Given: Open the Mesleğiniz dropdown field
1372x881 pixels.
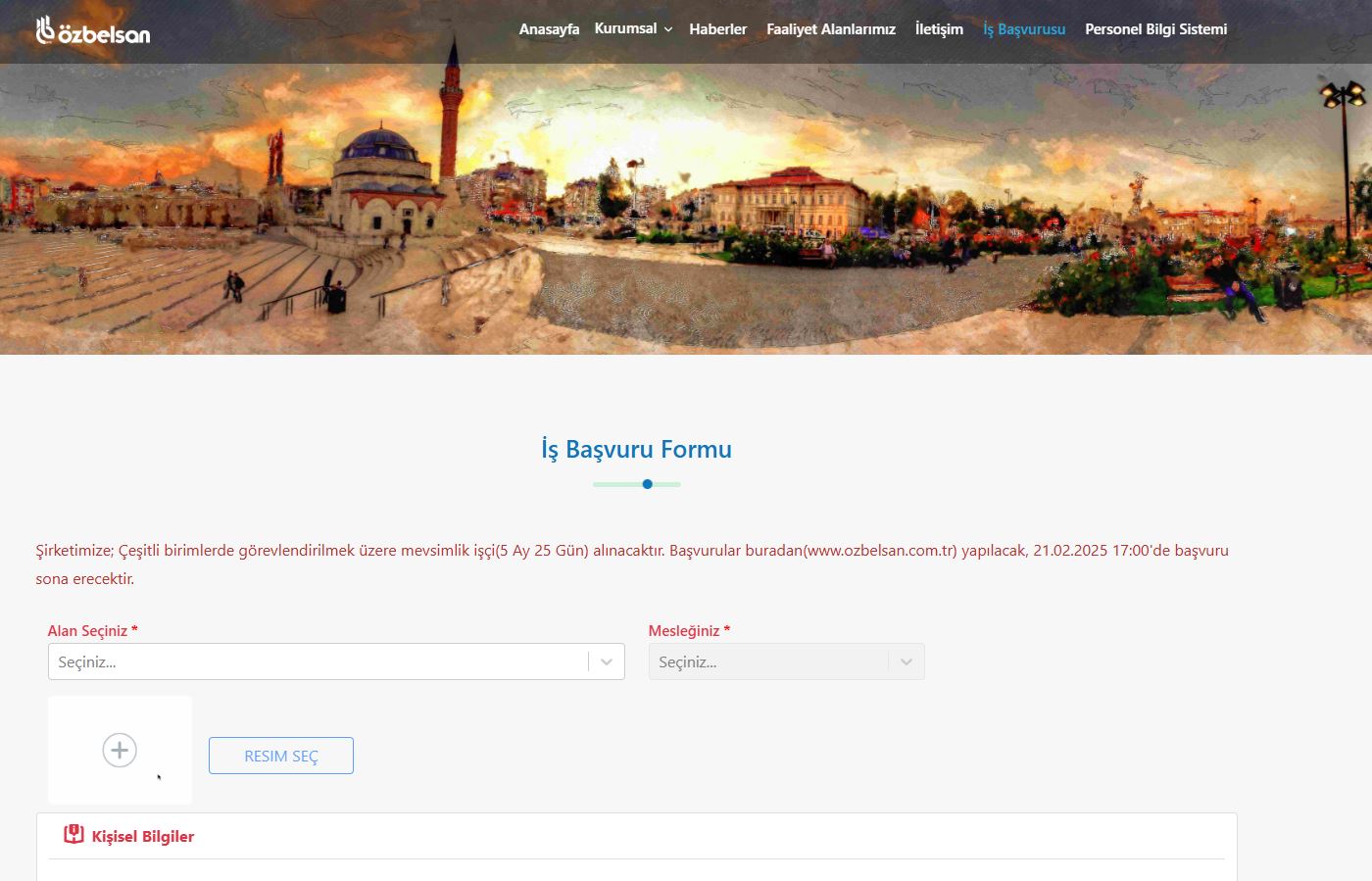Looking at the screenshot, I should [786, 661].
